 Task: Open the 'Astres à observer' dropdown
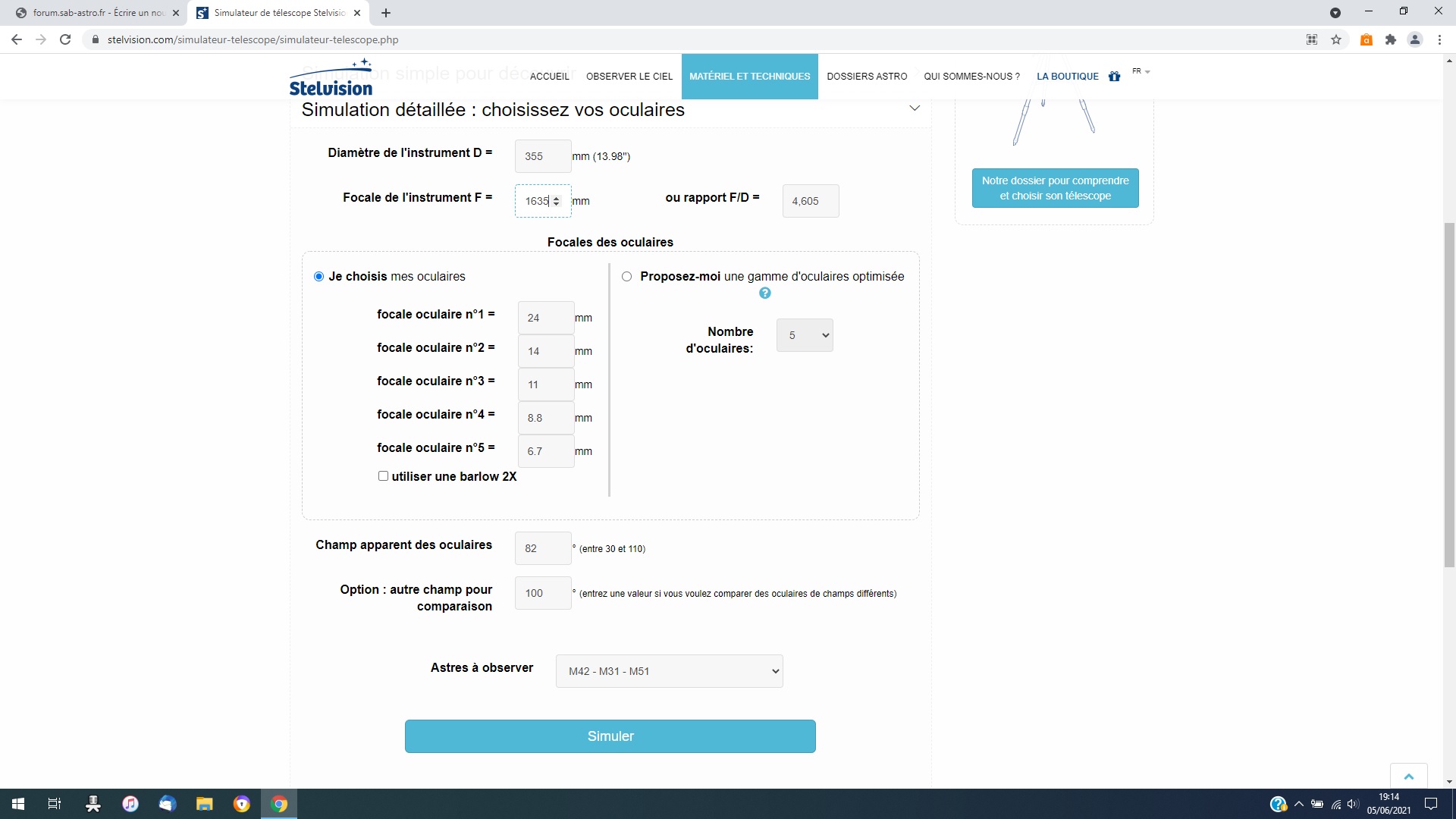(669, 671)
